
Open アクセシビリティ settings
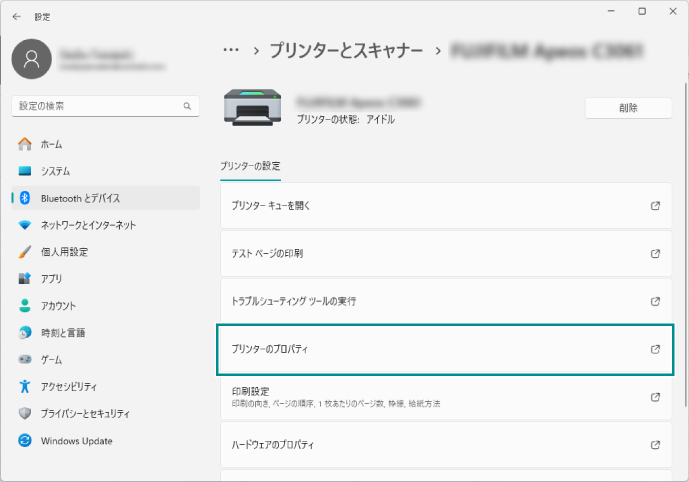tap(68, 386)
